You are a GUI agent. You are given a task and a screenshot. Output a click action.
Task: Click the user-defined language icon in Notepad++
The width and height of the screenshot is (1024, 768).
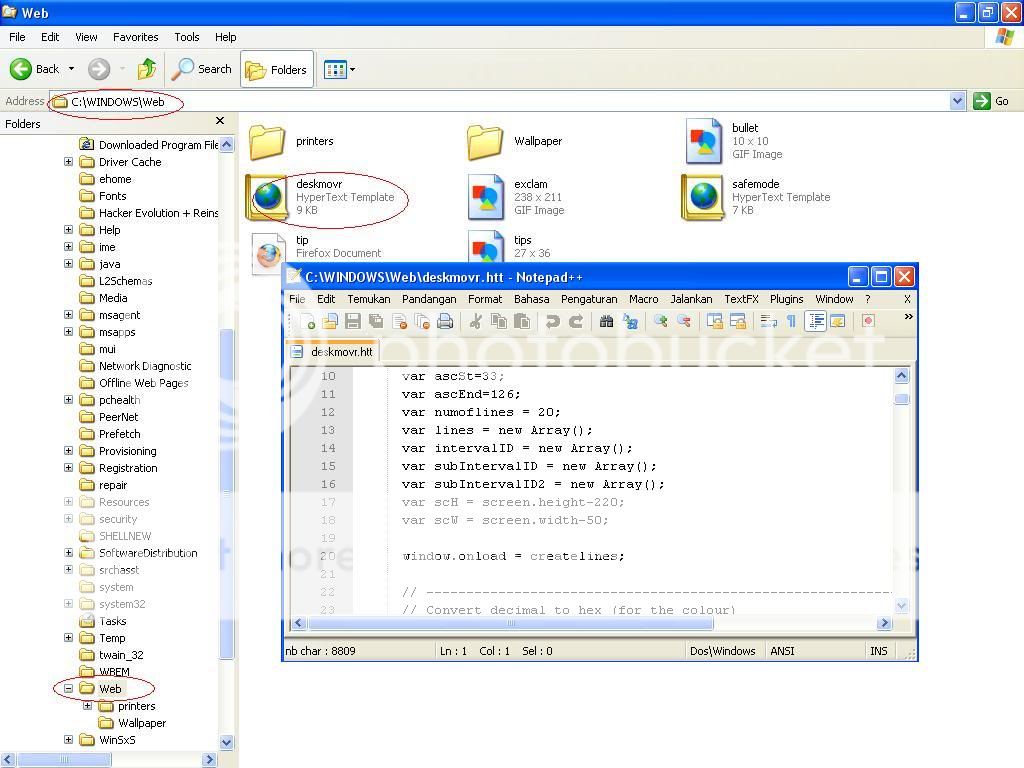click(x=838, y=321)
